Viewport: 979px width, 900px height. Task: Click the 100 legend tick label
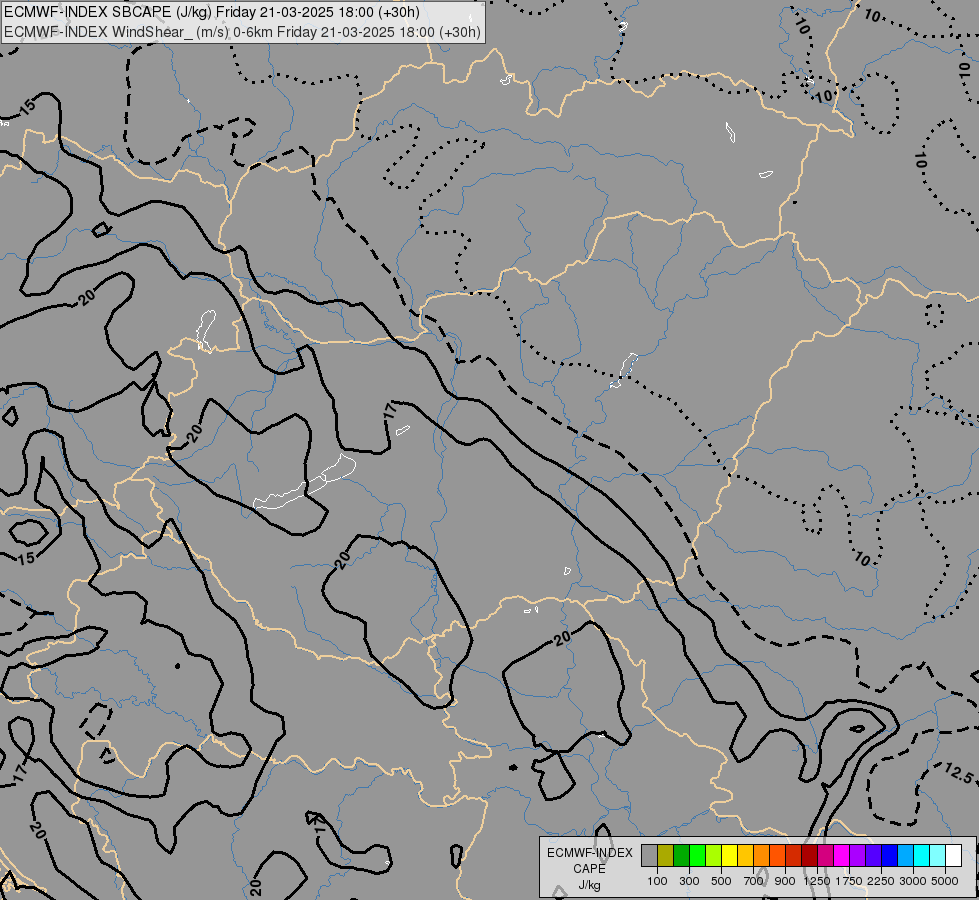click(x=657, y=881)
